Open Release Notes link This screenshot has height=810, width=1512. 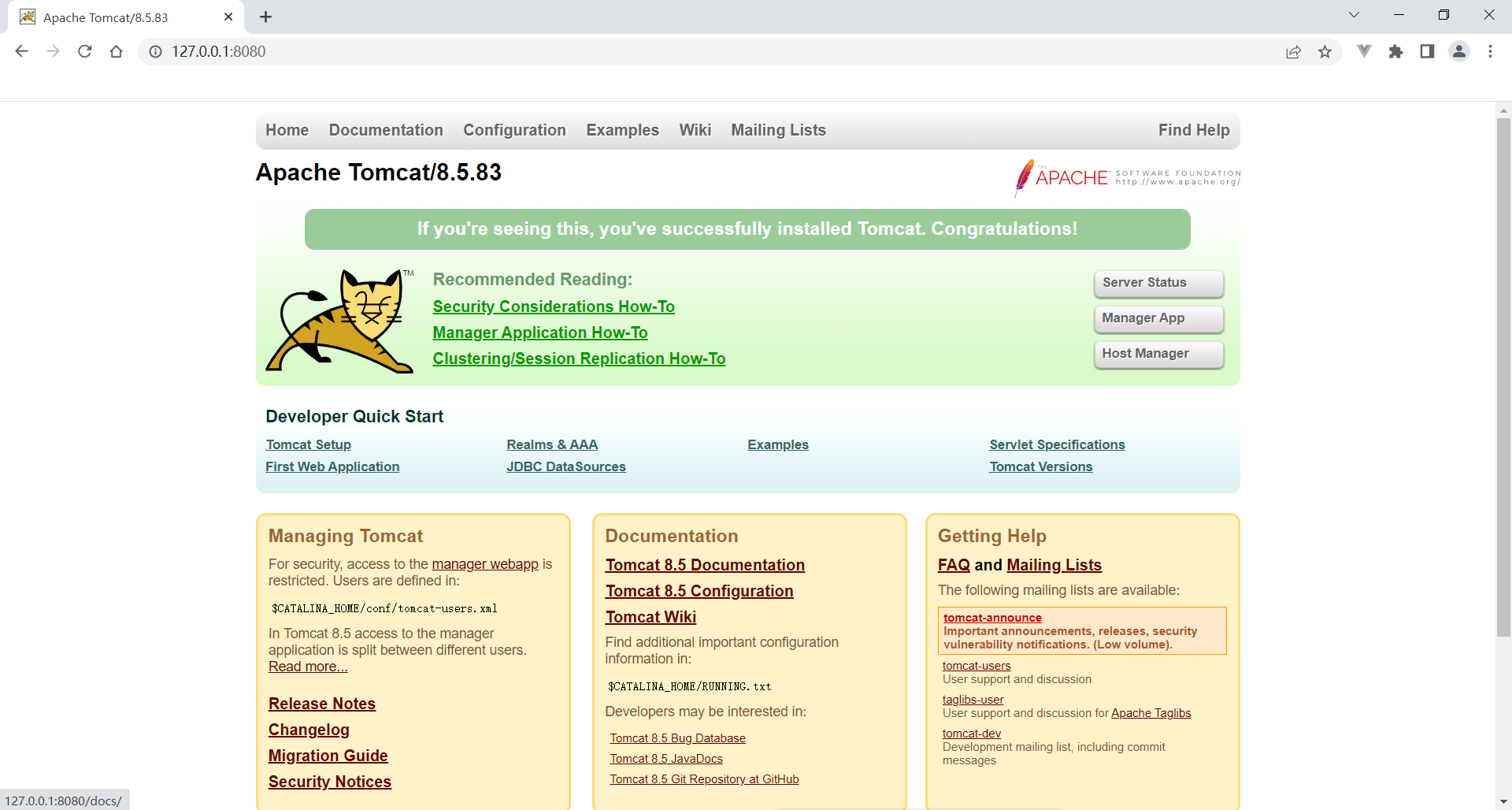322,704
